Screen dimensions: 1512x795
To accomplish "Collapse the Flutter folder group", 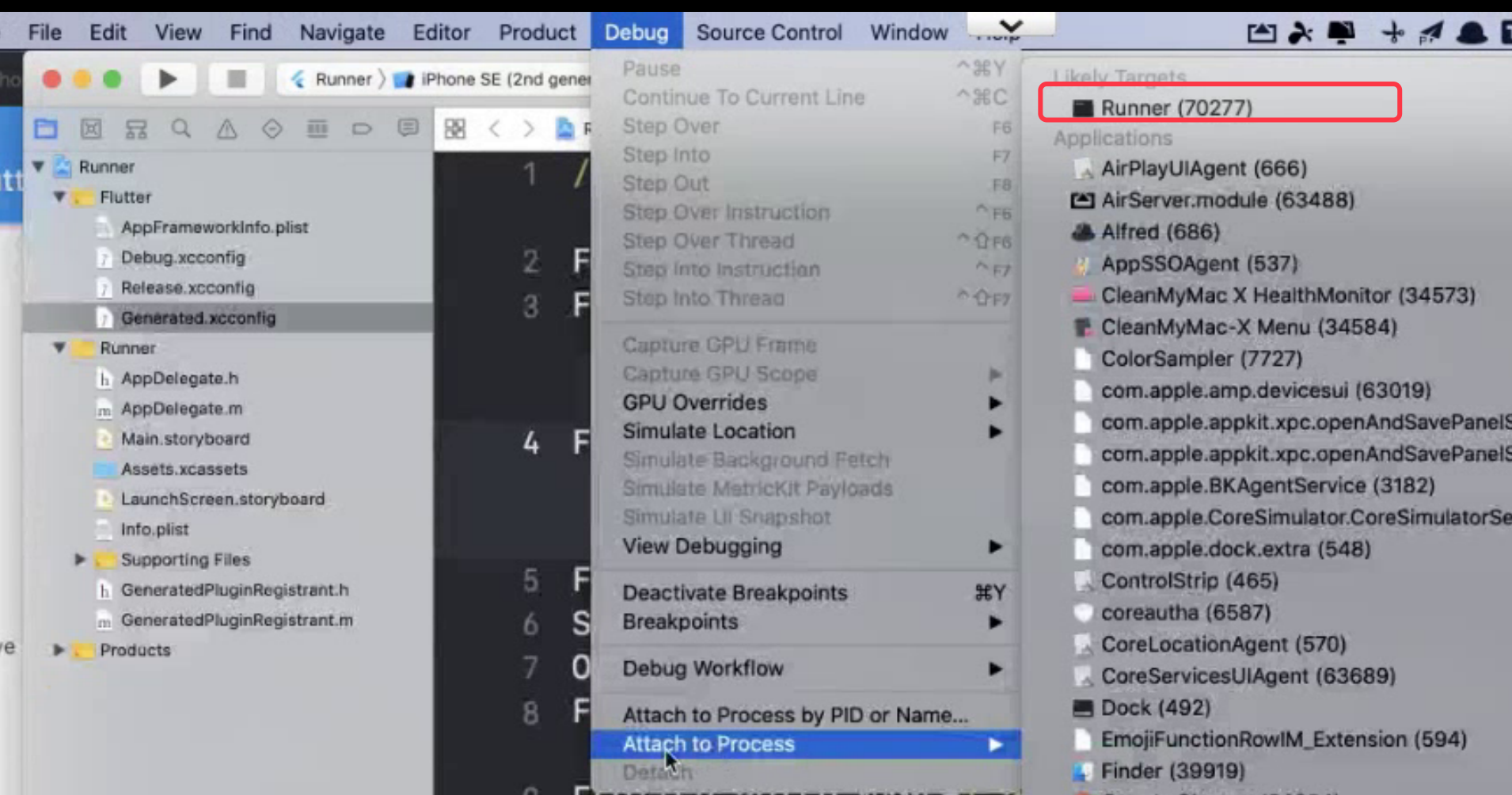I will point(59,196).
